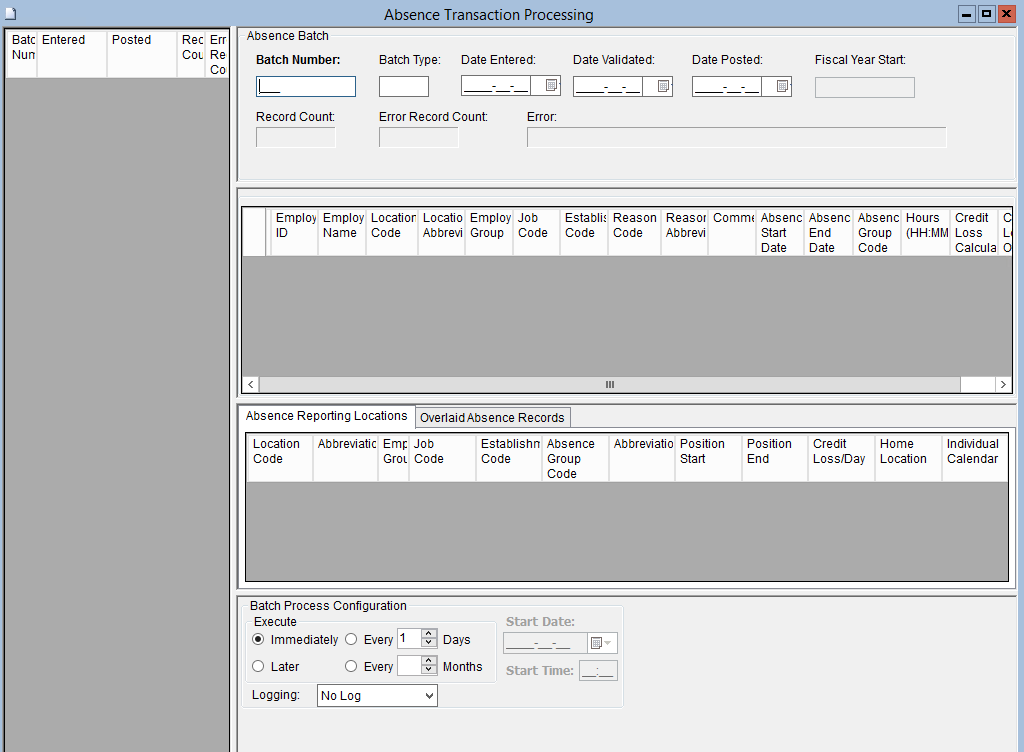Click the document icon in title bar
Image resolution: width=1024 pixels, height=752 pixels.
coord(10,14)
